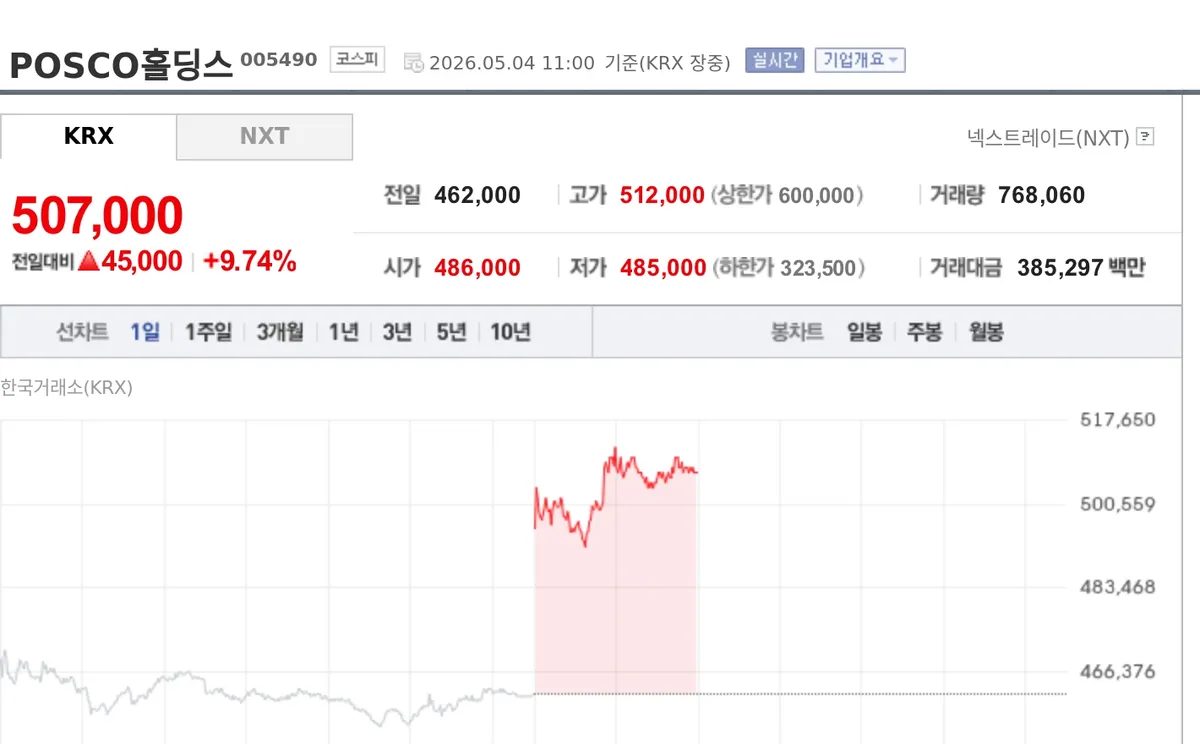
Task: Click the 코스피 market badge
Action: coord(357,60)
